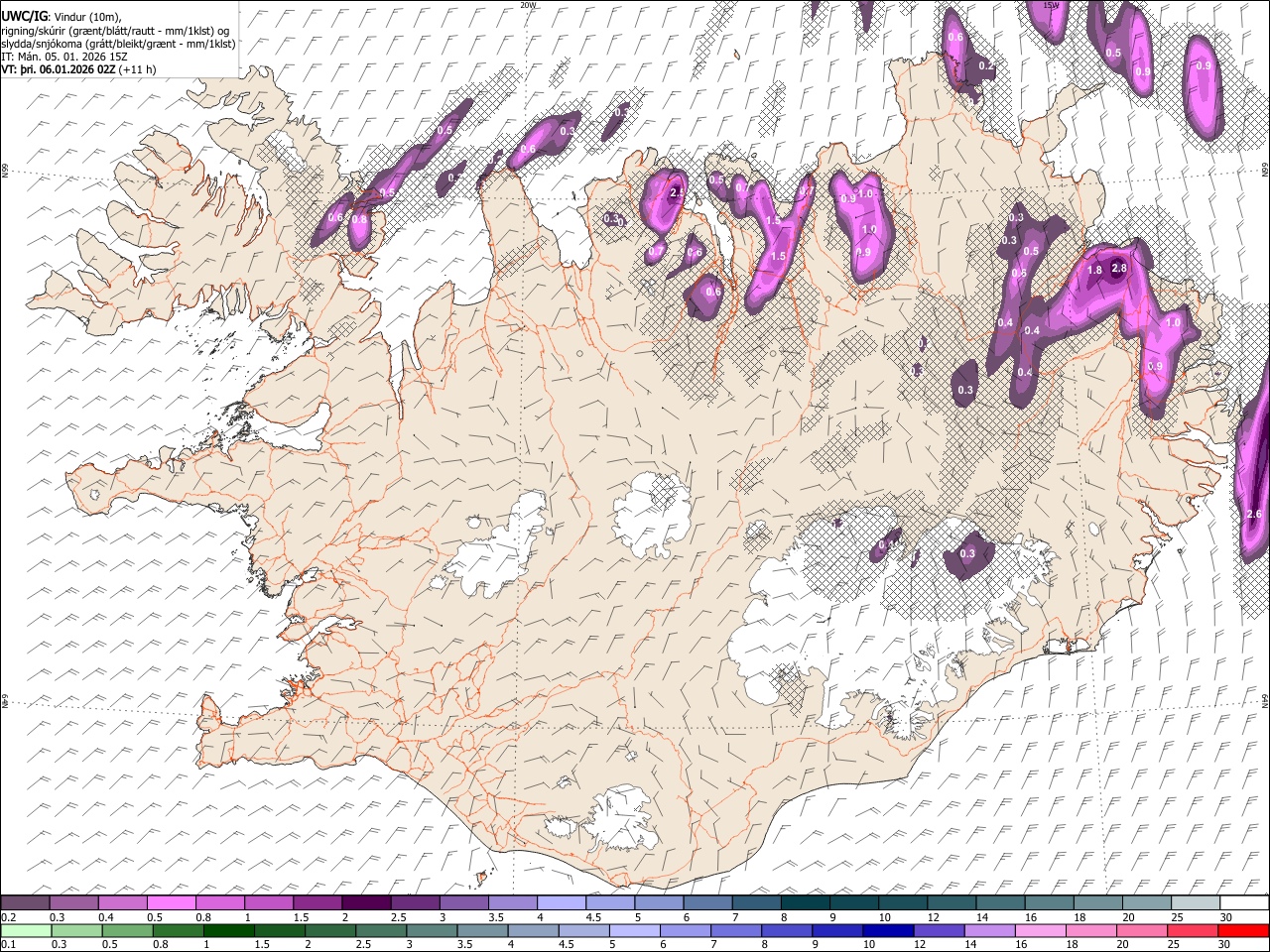Click pale lavender upper swatch between 4 and 4.5

[561, 902]
